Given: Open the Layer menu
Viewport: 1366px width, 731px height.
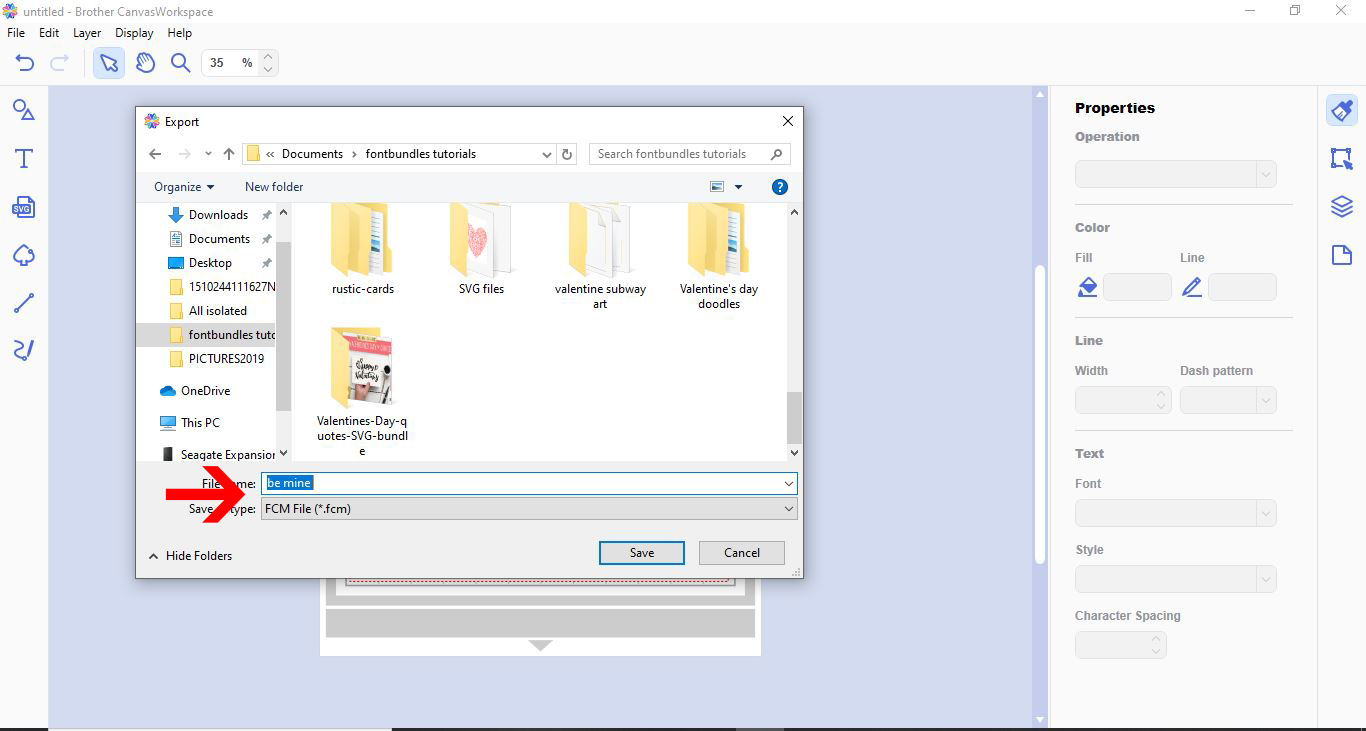Looking at the screenshot, I should [x=86, y=32].
